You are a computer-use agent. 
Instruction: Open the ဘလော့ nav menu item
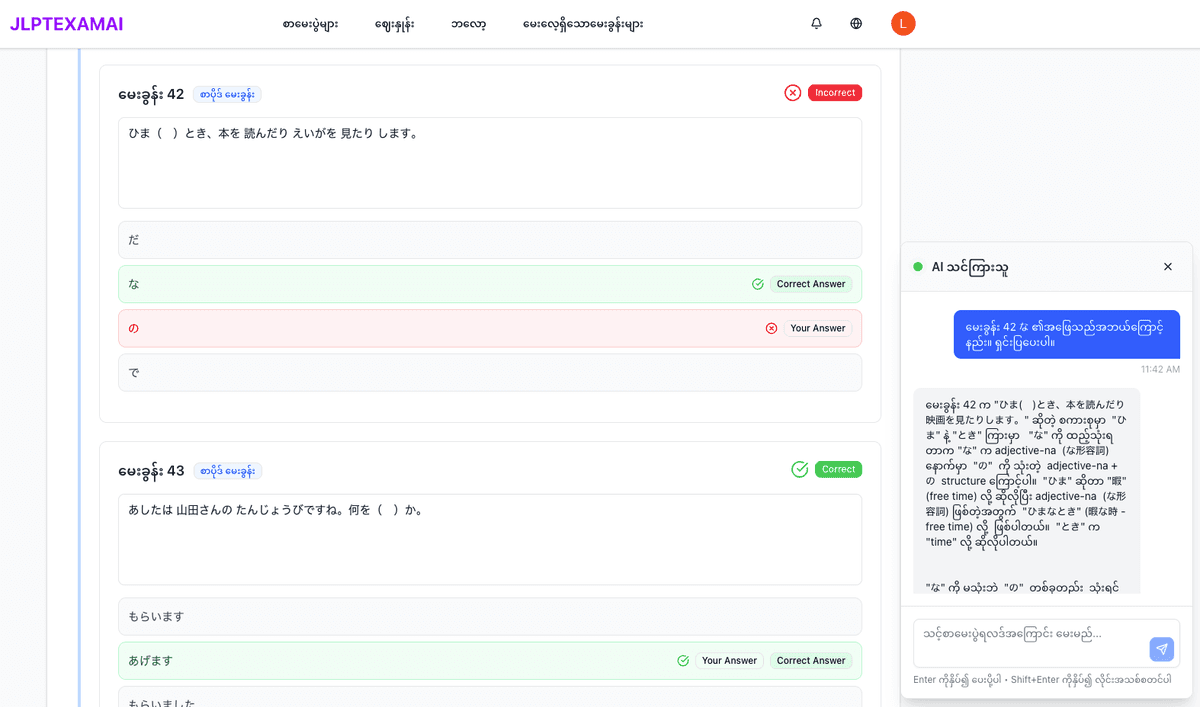tap(468, 24)
